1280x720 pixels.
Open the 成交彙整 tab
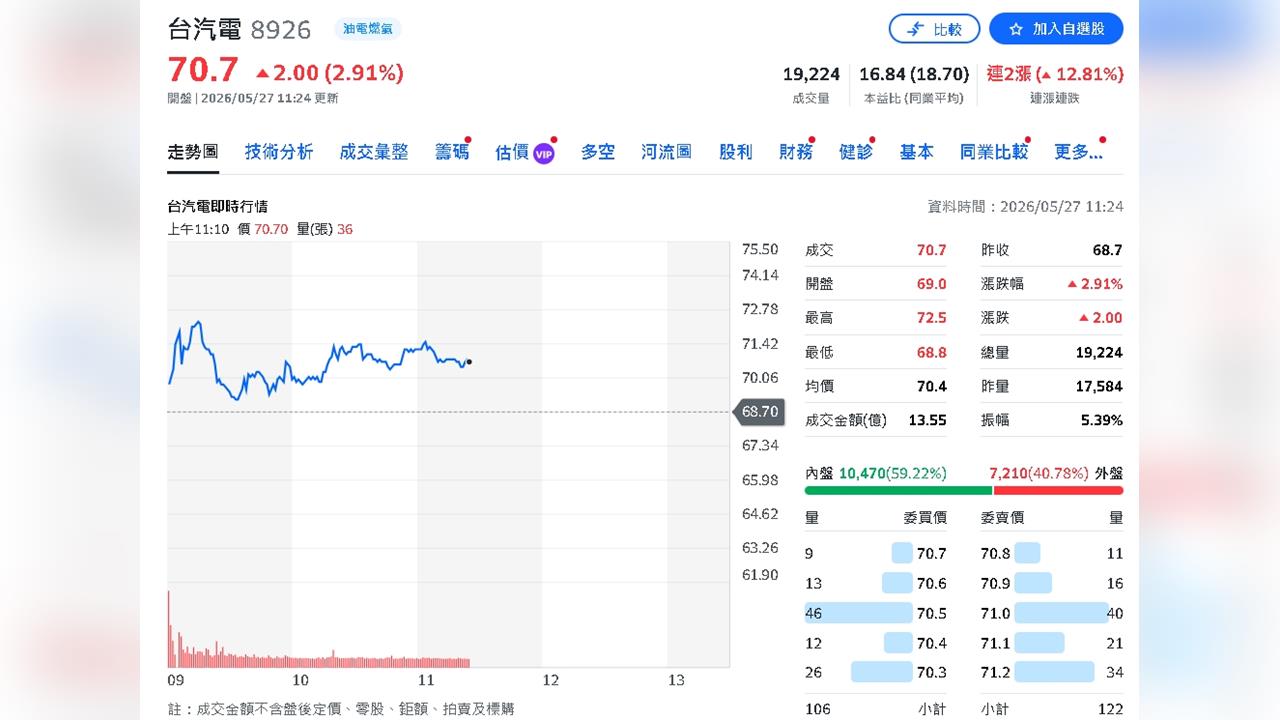click(374, 152)
